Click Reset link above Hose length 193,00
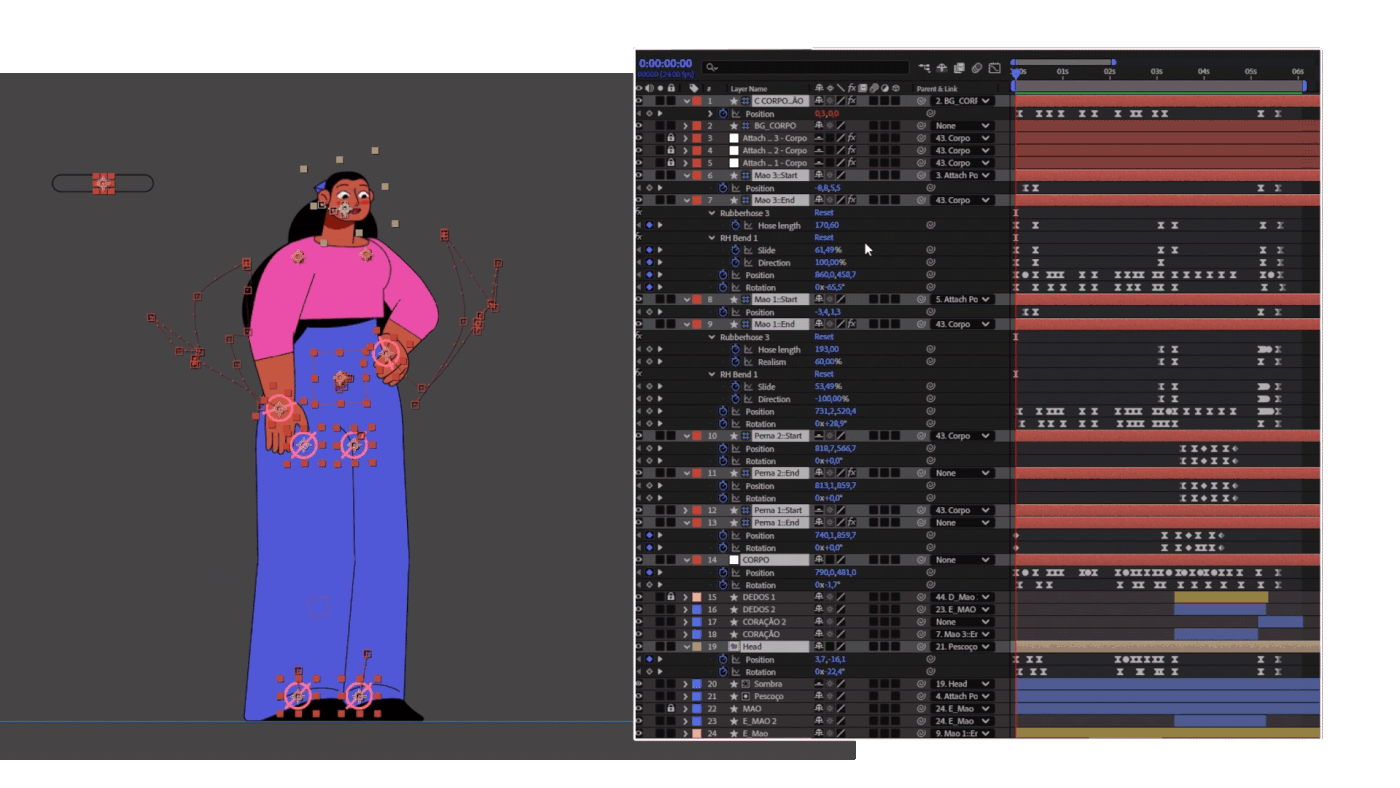 point(824,337)
